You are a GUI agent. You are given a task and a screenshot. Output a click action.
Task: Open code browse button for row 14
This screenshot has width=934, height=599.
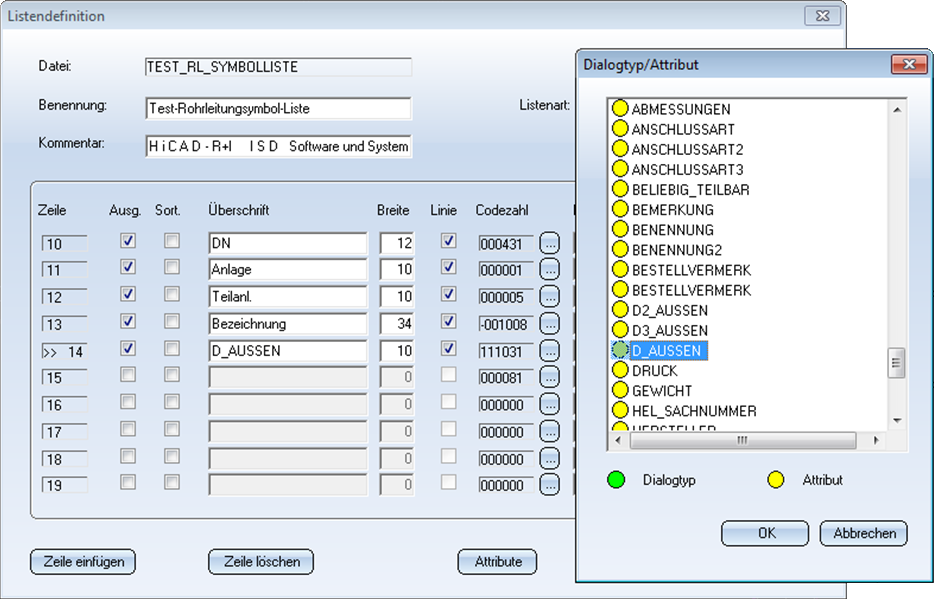coord(550,350)
